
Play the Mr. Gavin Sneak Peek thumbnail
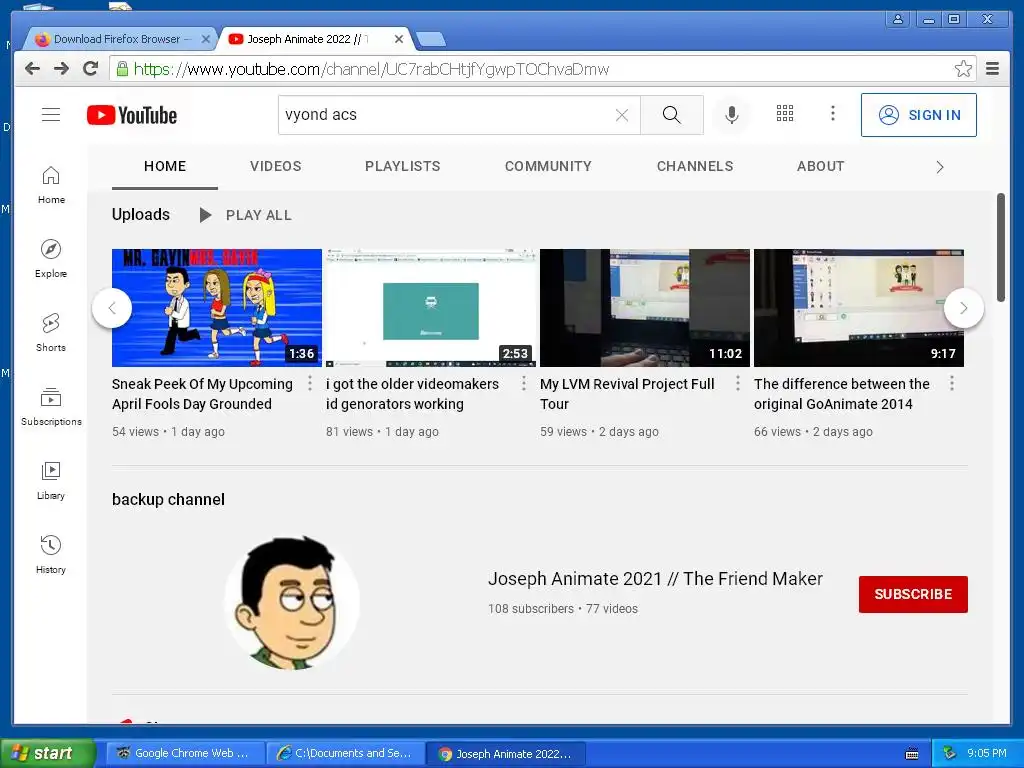click(217, 308)
